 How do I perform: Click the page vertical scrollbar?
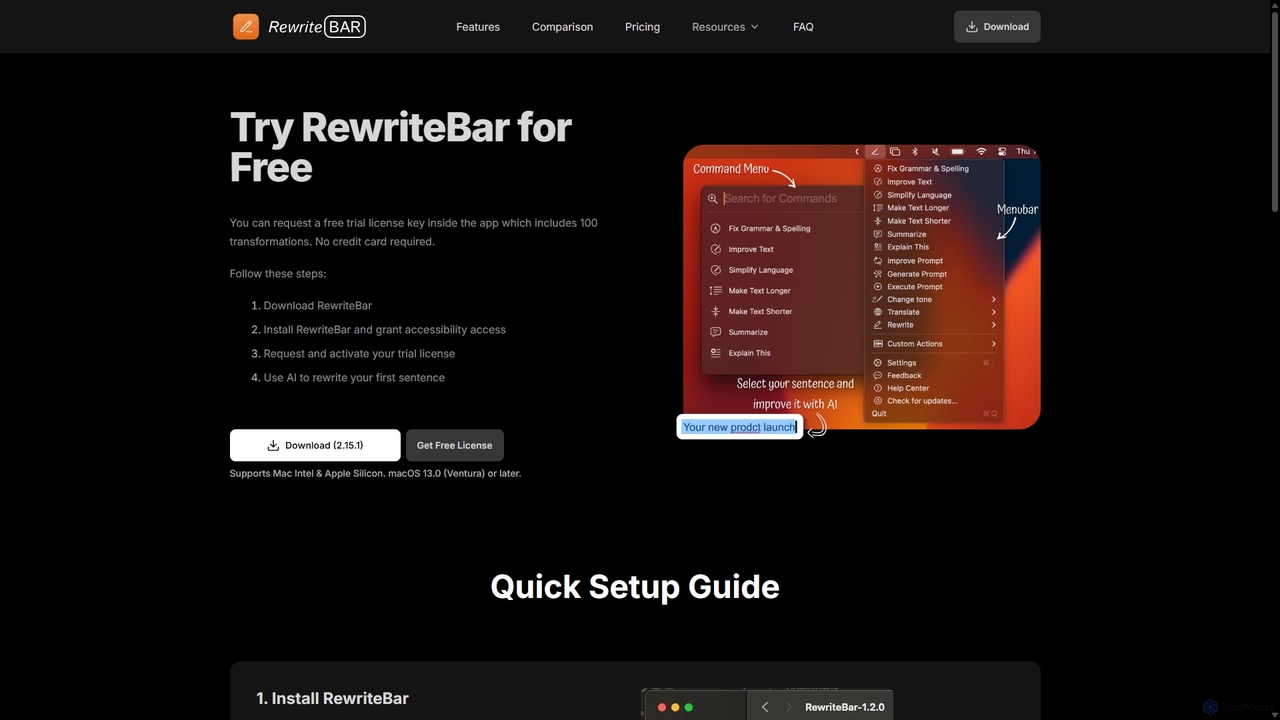[1274, 110]
